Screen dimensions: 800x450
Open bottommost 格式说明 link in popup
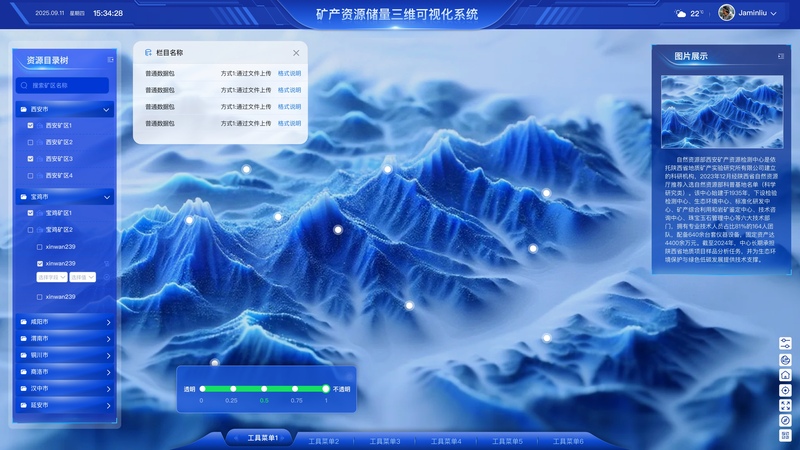[x=289, y=123]
